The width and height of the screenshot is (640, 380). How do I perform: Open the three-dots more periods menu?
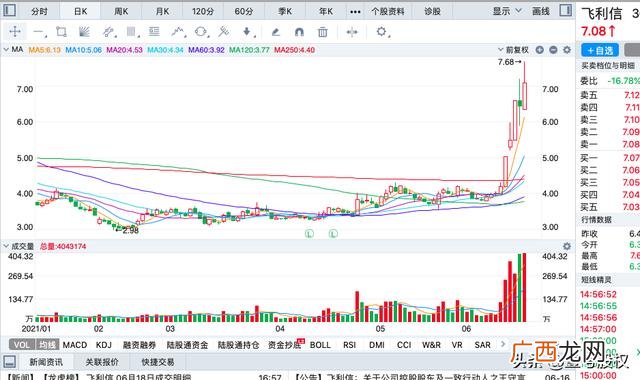(355, 11)
